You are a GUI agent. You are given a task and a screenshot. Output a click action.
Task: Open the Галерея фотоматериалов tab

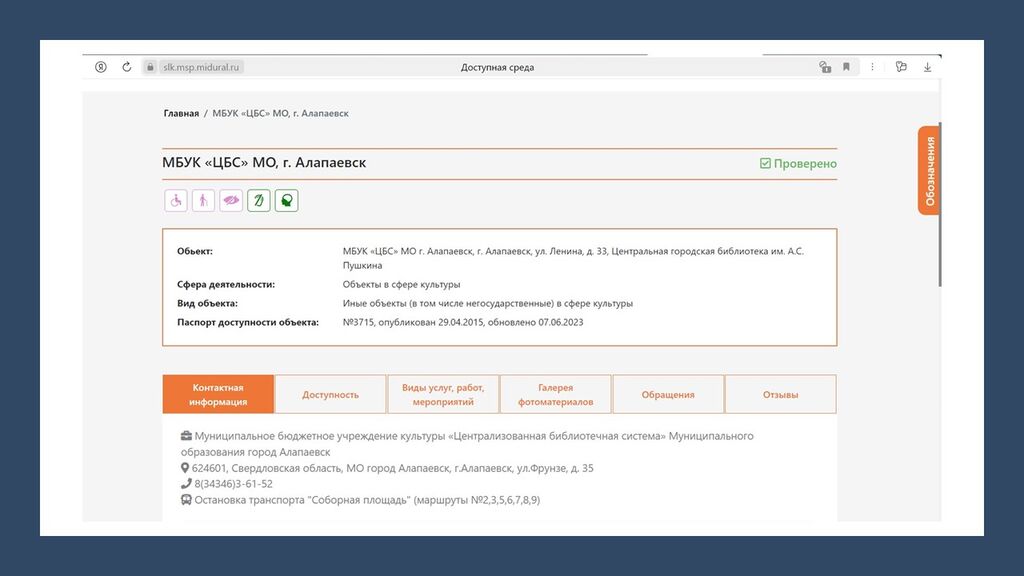pyautogui.click(x=555, y=394)
